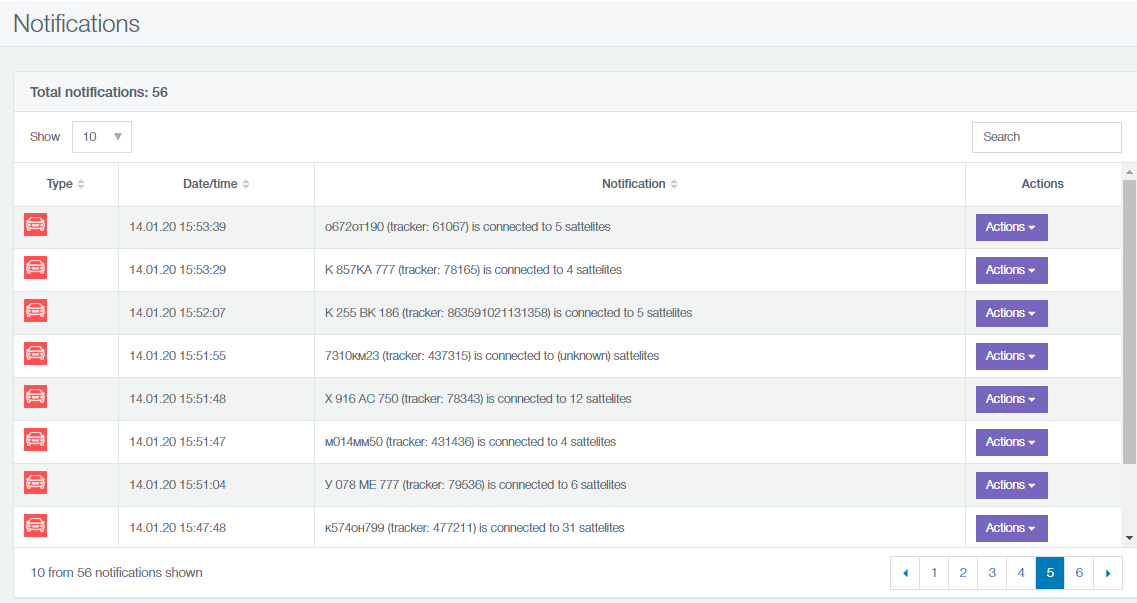Click scrollbar up arrow of table

tap(1129, 172)
